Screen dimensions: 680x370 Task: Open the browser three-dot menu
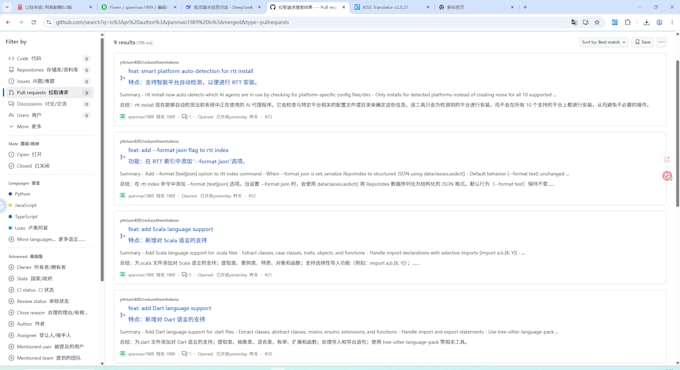click(x=672, y=22)
